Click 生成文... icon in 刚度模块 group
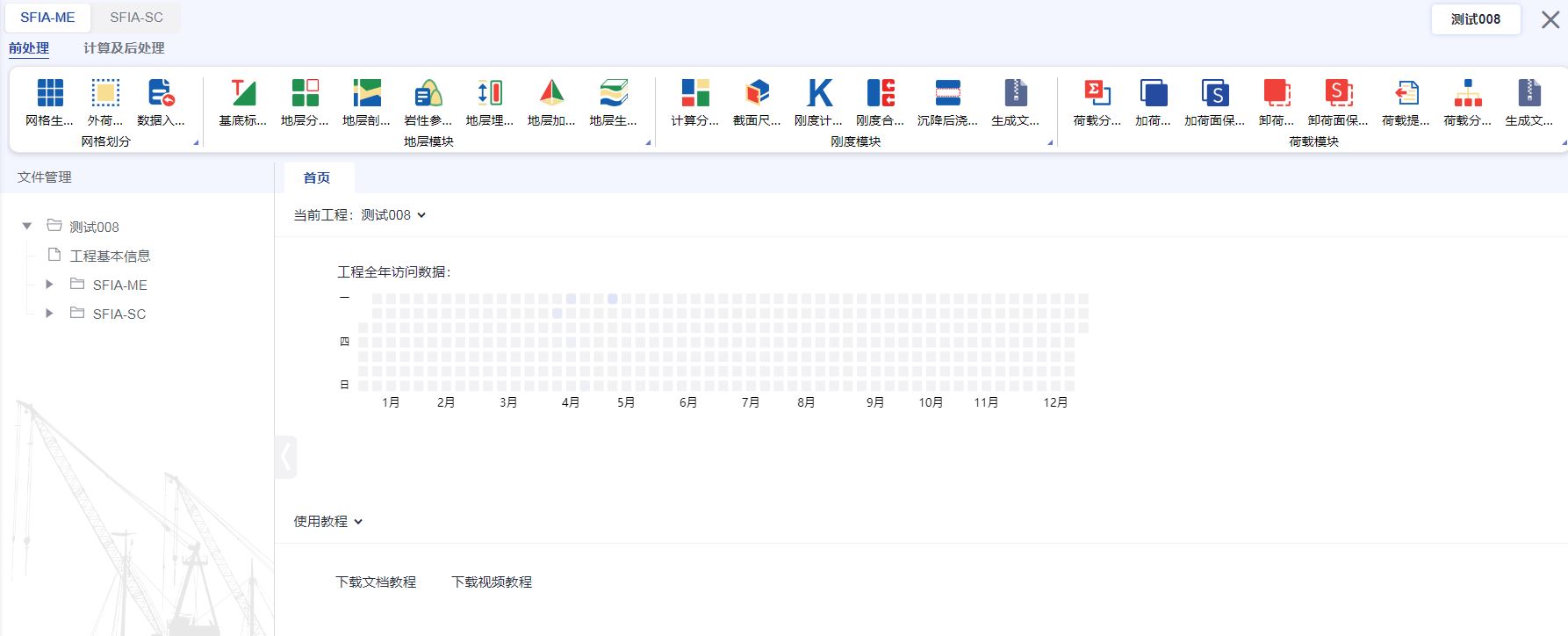 point(1015,93)
